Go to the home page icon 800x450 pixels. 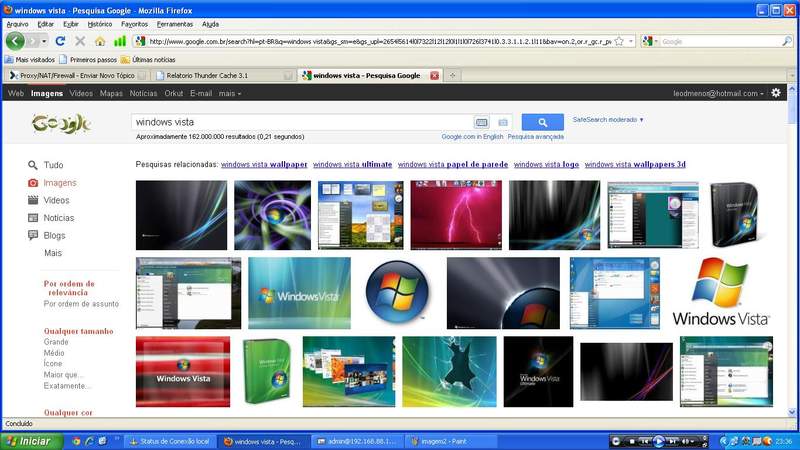coord(100,41)
